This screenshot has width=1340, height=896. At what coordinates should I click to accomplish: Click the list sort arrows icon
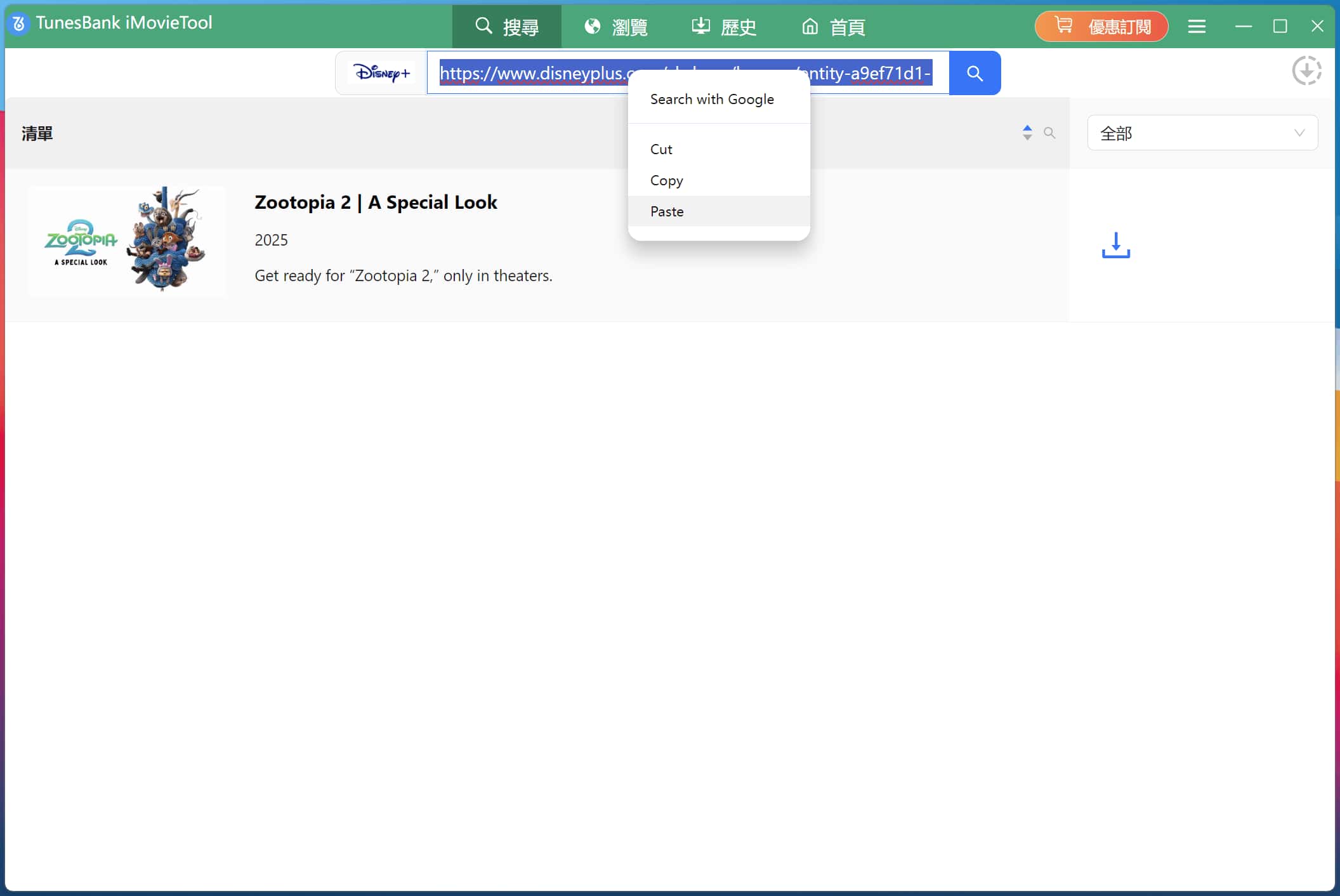[x=1027, y=133]
